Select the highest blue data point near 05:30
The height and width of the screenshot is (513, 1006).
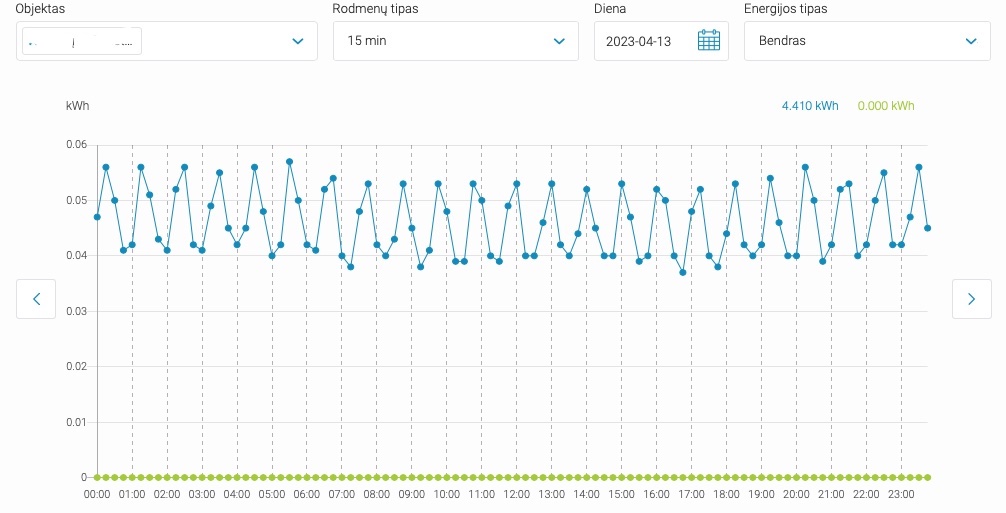pos(289,161)
